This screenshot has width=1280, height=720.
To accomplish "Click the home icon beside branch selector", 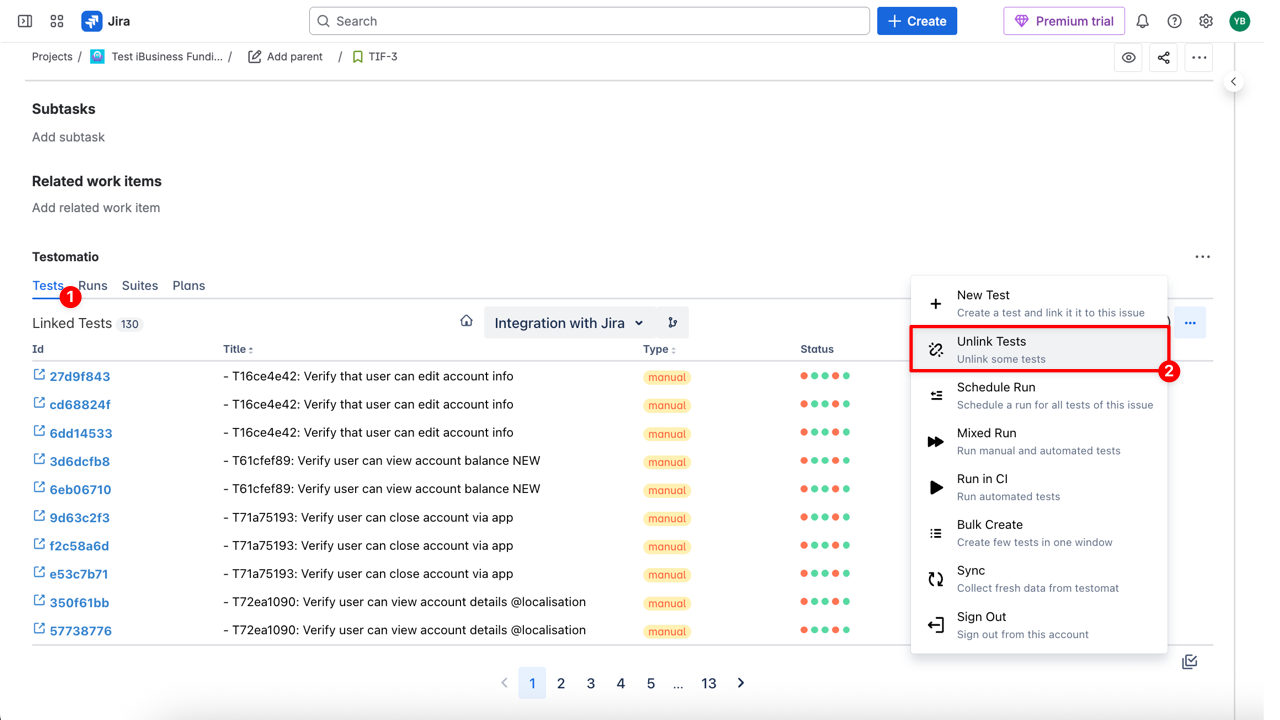I will click(x=466, y=321).
